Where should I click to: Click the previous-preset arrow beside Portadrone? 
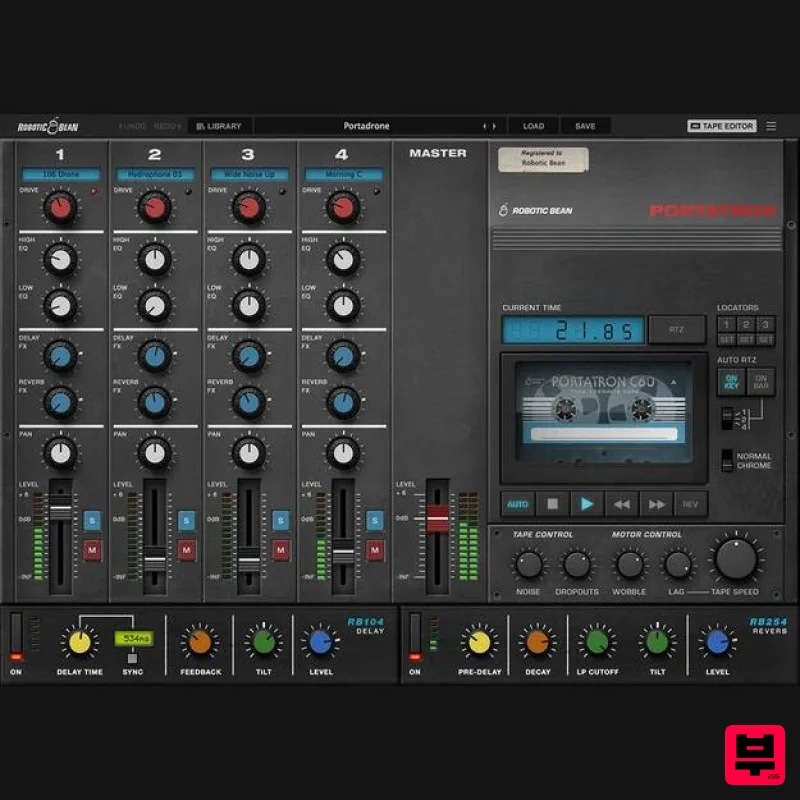click(x=484, y=125)
